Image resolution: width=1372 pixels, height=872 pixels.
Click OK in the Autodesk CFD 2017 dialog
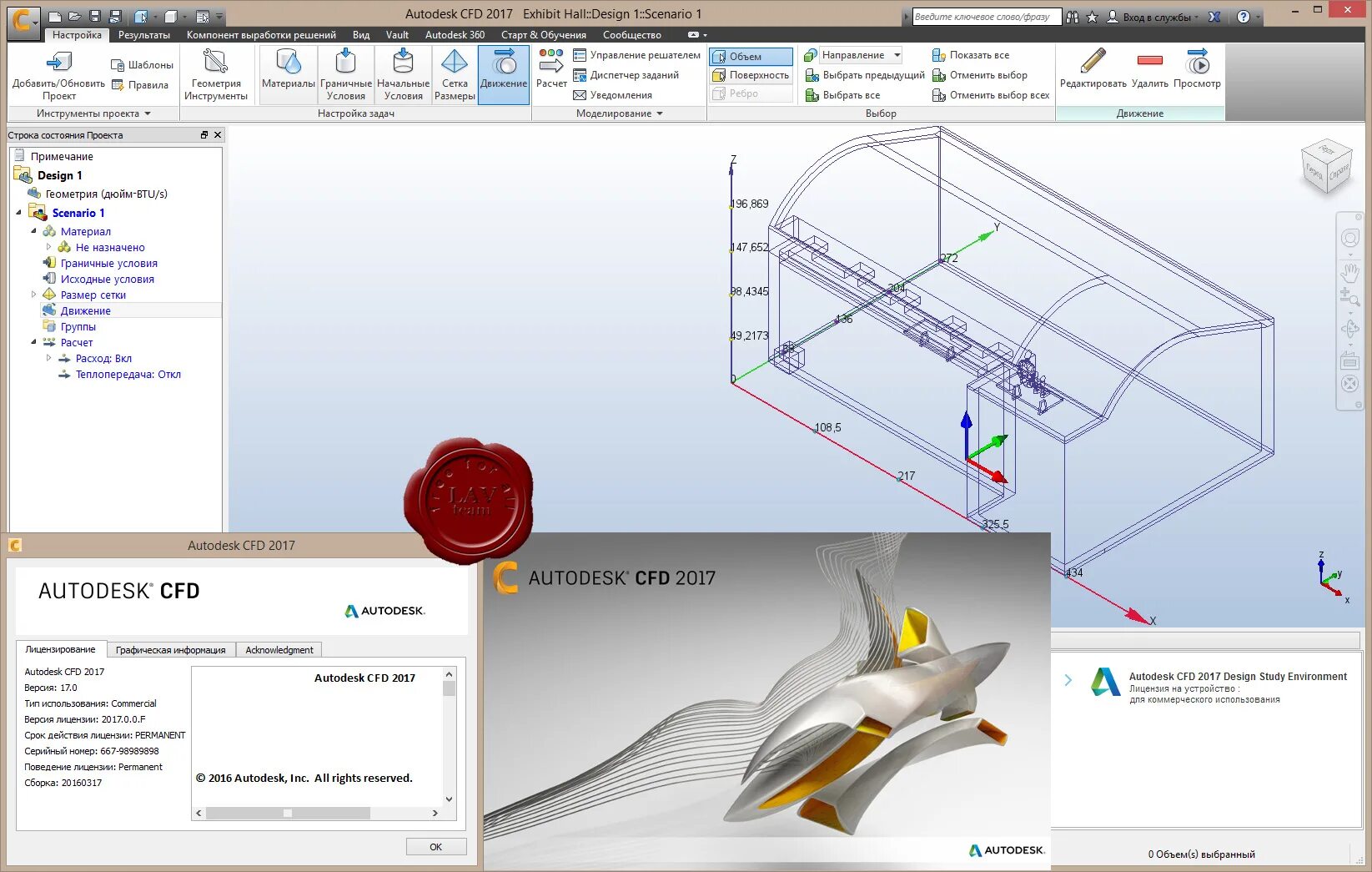tap(435, 847)
